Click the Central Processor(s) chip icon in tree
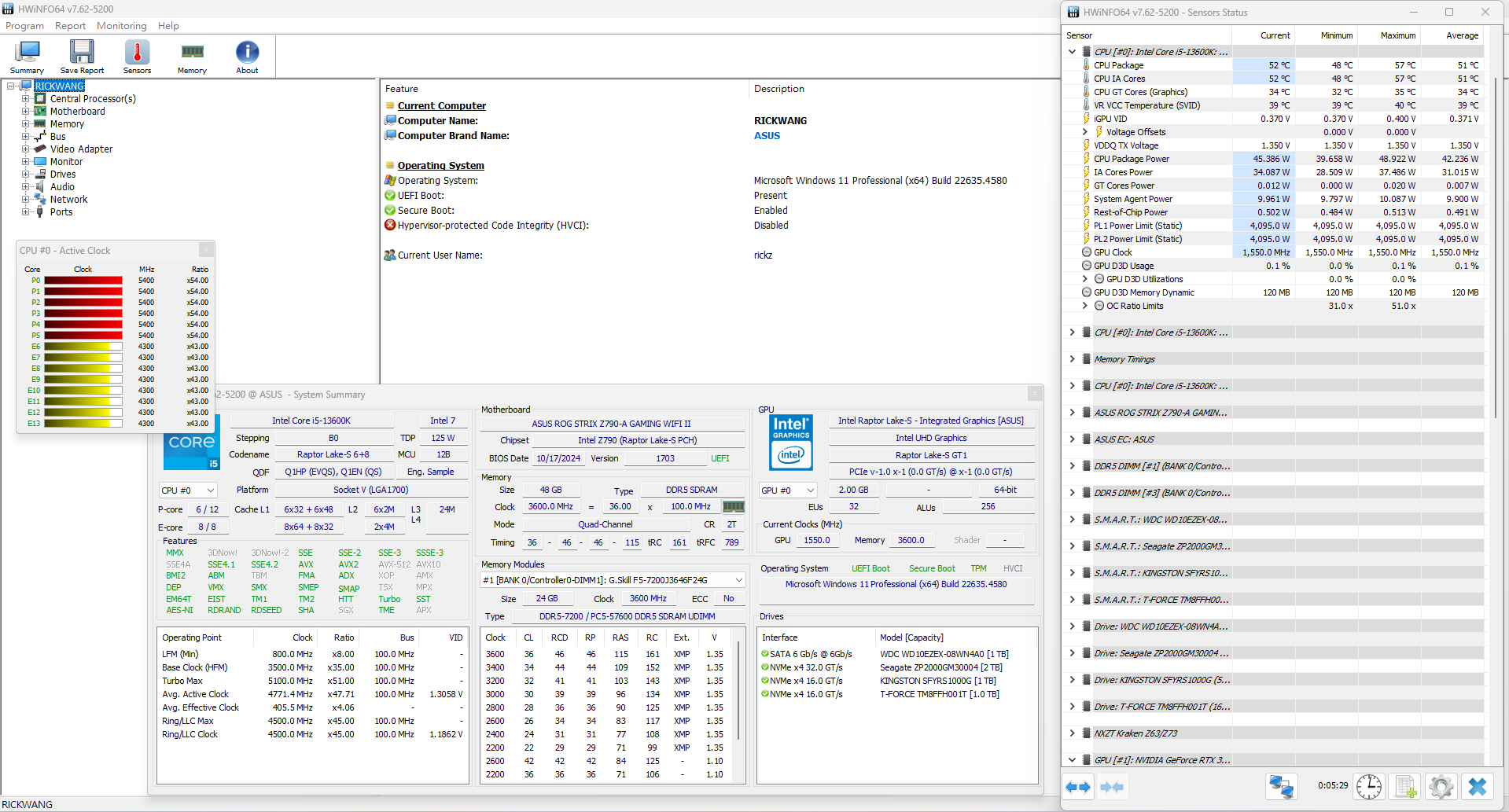Viewport: 1509px width, 812px height. 40,99
